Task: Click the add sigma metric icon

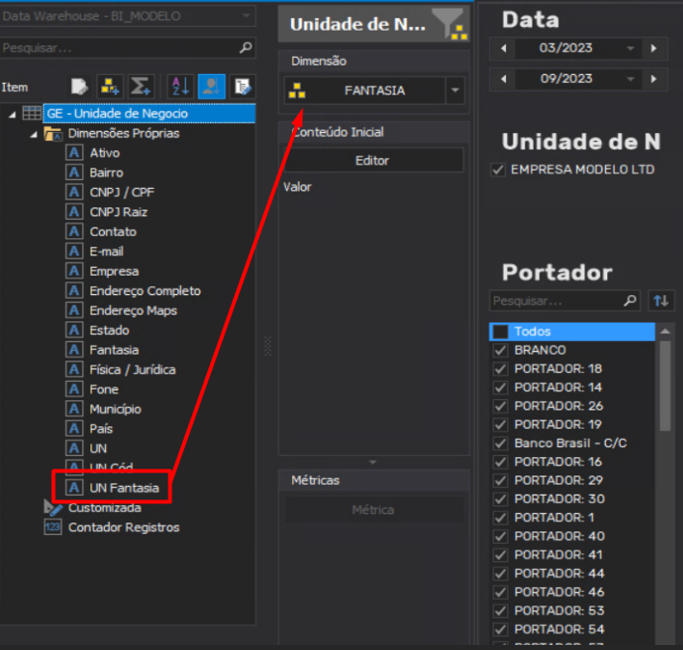Action: pyautogui.click(x=140, y=86)
